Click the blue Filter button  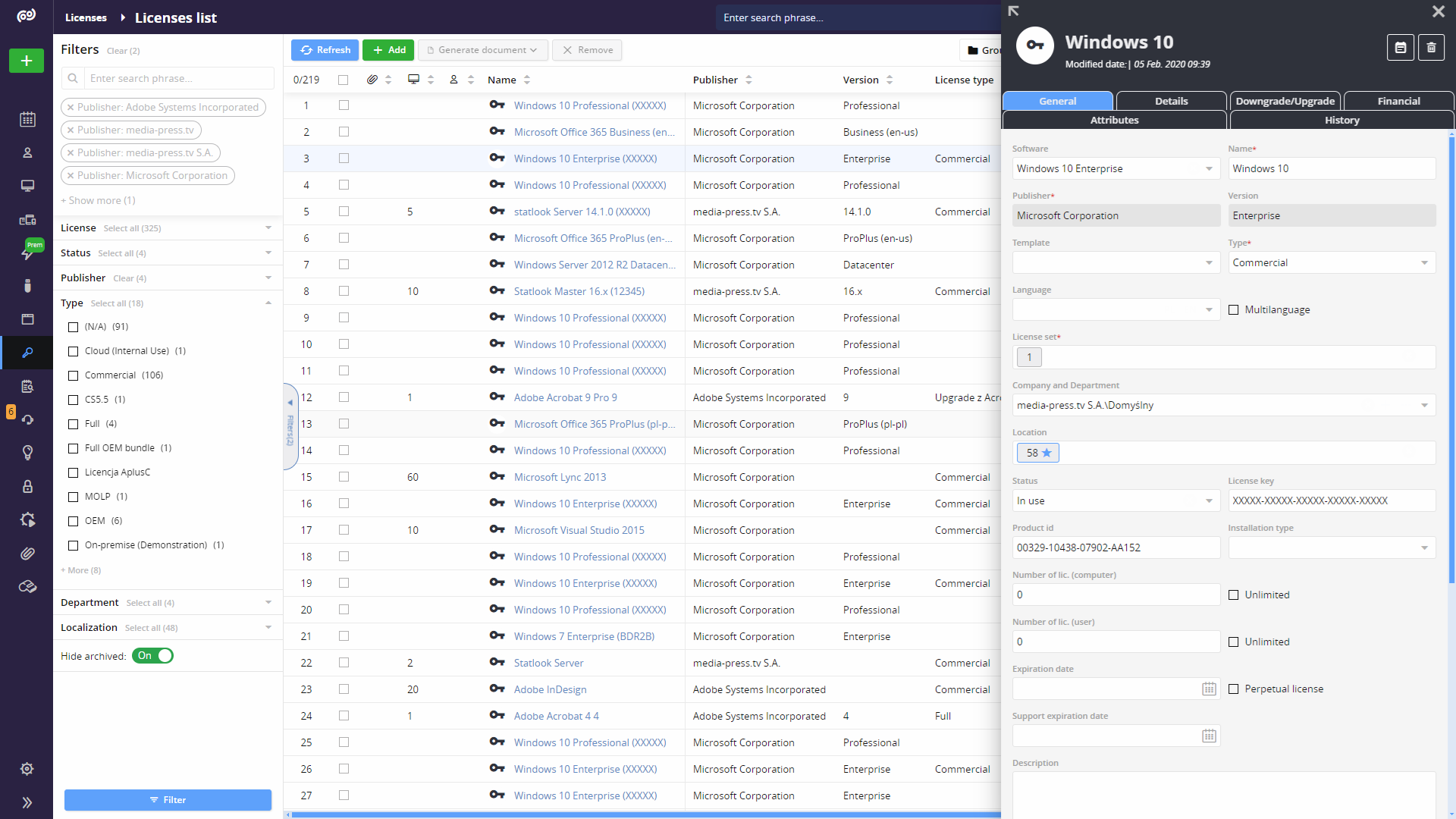(168, 800)
